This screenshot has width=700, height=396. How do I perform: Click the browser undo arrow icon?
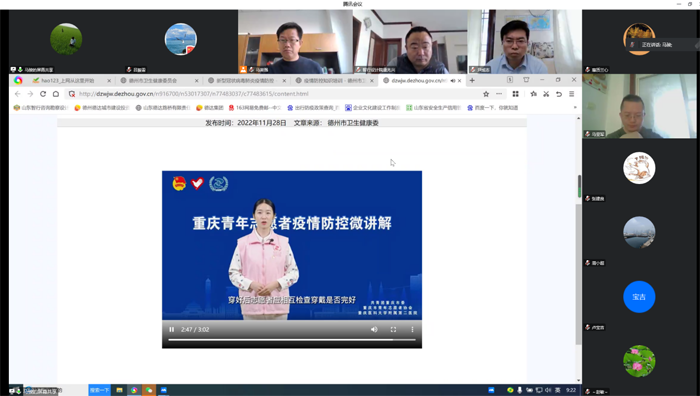click(558, 94)
